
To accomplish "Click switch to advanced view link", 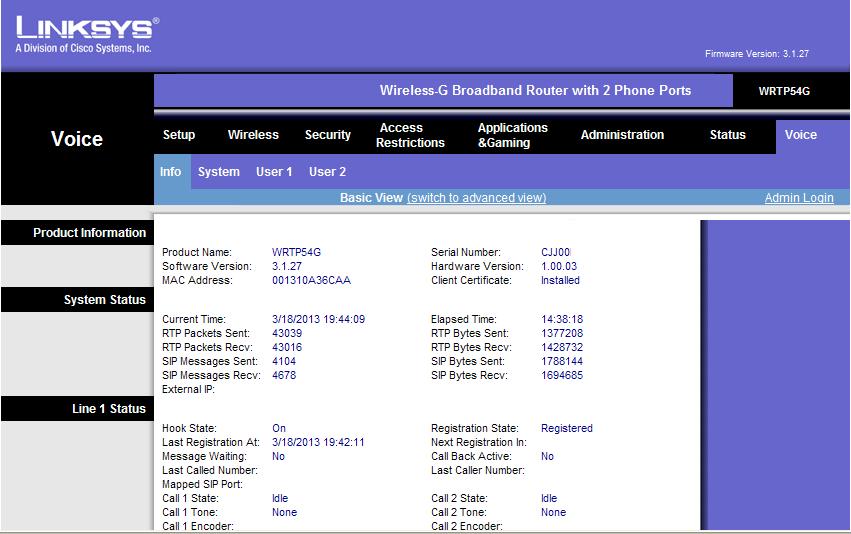I will [x=477, y=198].
